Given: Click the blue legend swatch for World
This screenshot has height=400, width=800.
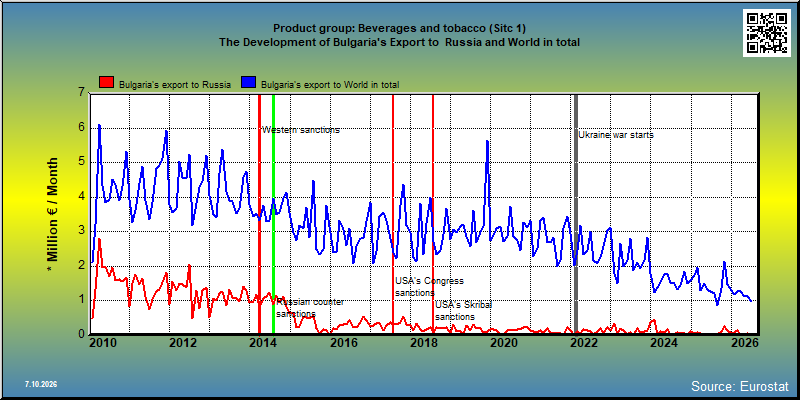Looking at the screenshot, I should tap(248, 82).
